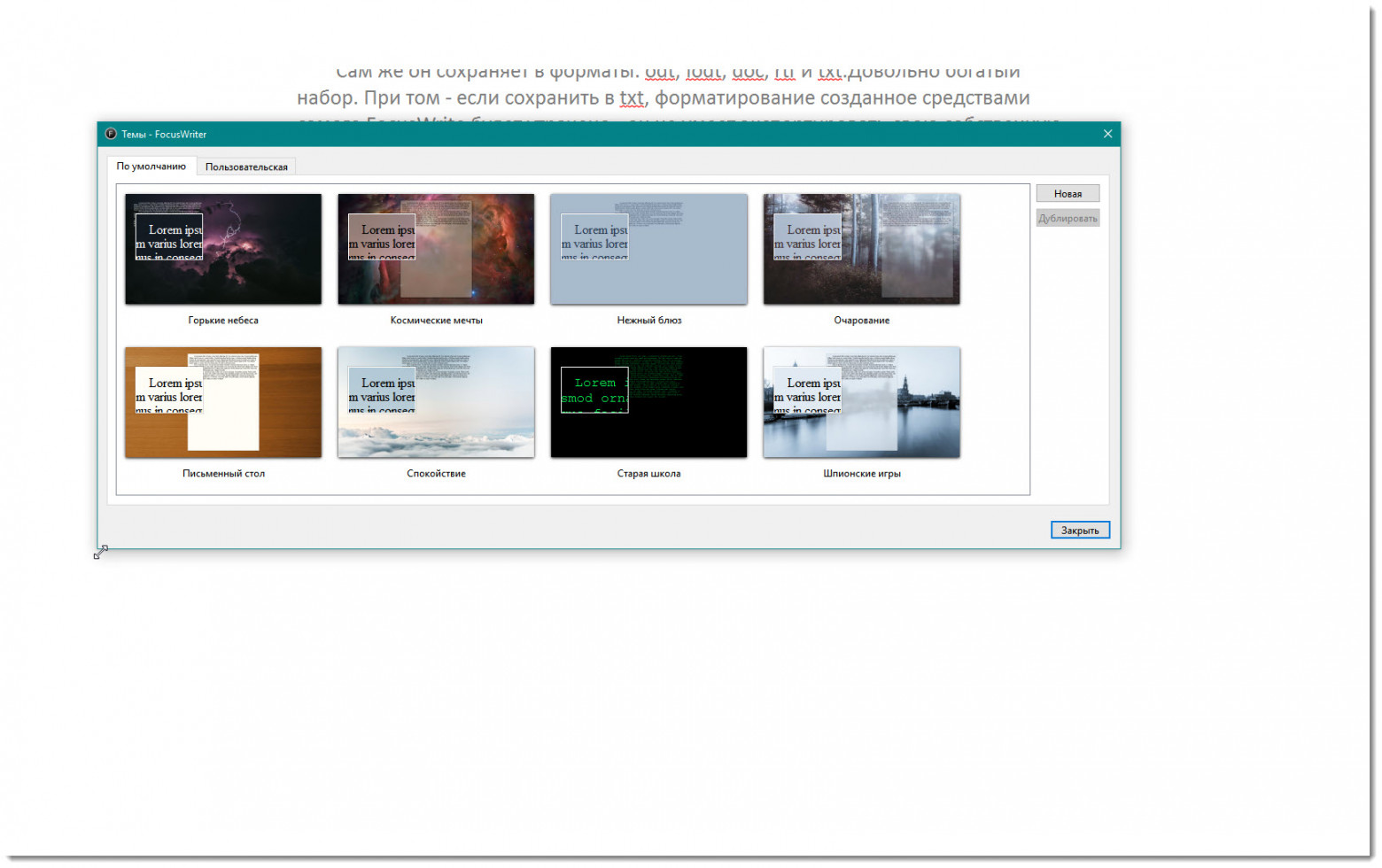This screenshot has width=1382, height=868.
Task: Pick the Шпионские игры theme thumbnail
Action: click(x=861, y=402)
